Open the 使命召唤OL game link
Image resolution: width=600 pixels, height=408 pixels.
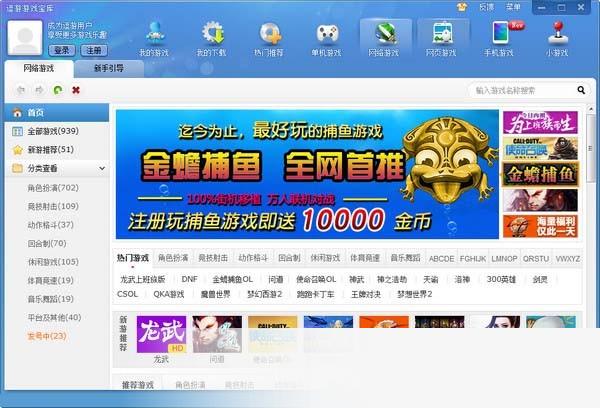coord(316,279)
